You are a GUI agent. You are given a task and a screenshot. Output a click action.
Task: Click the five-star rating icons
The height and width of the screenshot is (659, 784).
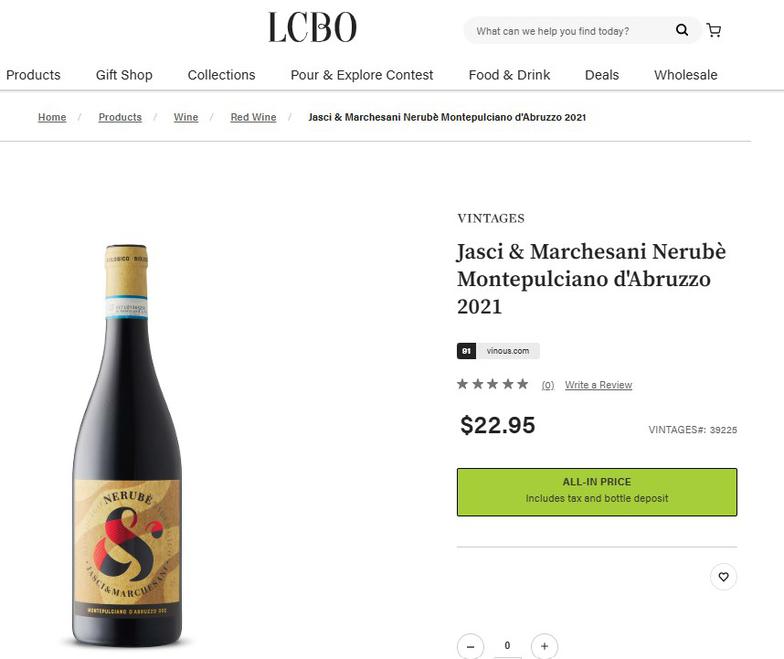pos(492,384)
